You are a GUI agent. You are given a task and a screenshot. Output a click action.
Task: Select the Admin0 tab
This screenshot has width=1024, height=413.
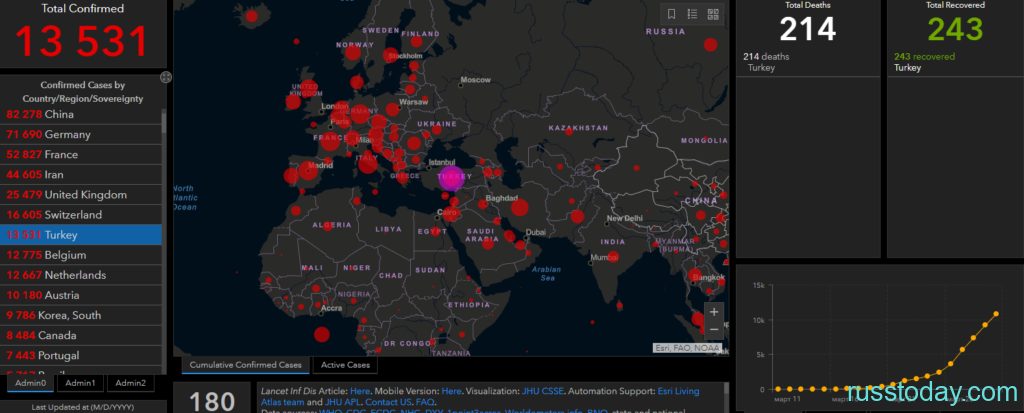pos(31,384)
